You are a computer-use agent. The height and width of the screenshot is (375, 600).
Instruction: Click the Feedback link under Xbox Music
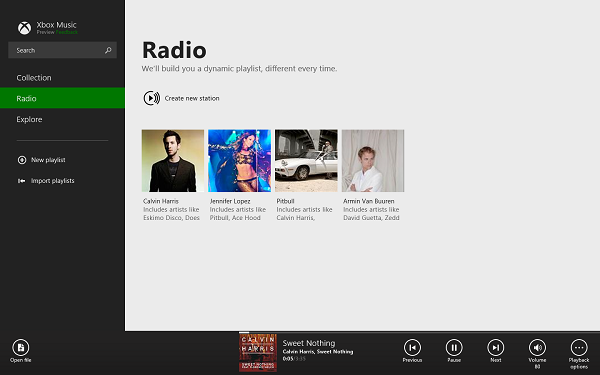[67, 33]
